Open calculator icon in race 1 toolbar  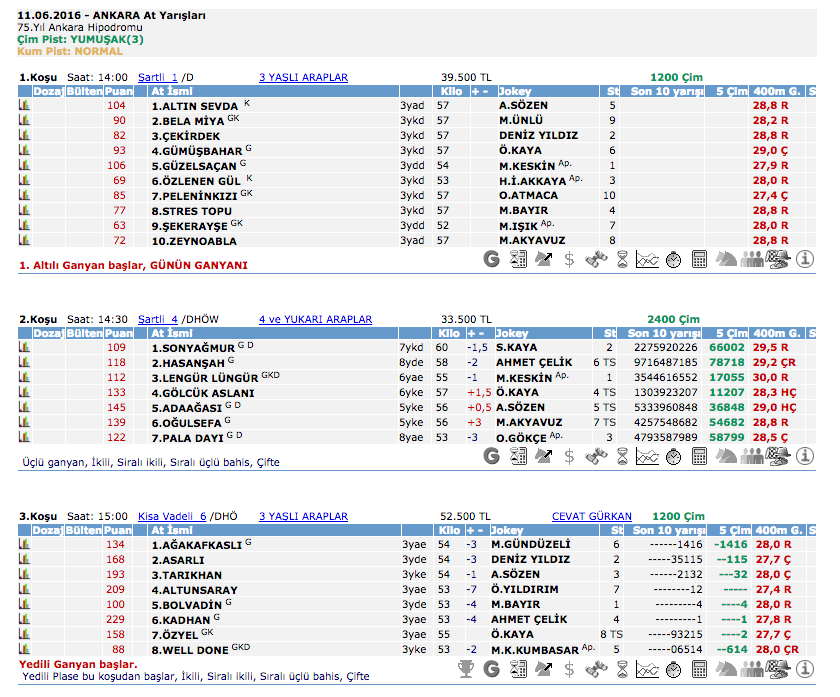[700, 259]
